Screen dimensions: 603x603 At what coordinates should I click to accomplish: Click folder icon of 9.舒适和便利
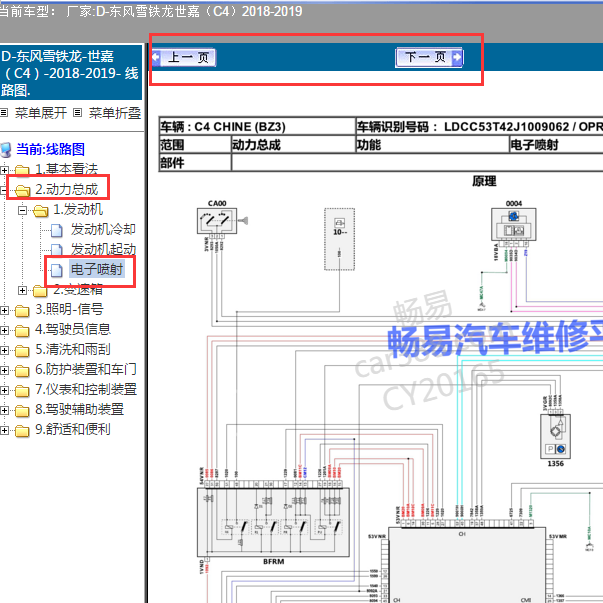click(x=22, y=430)
